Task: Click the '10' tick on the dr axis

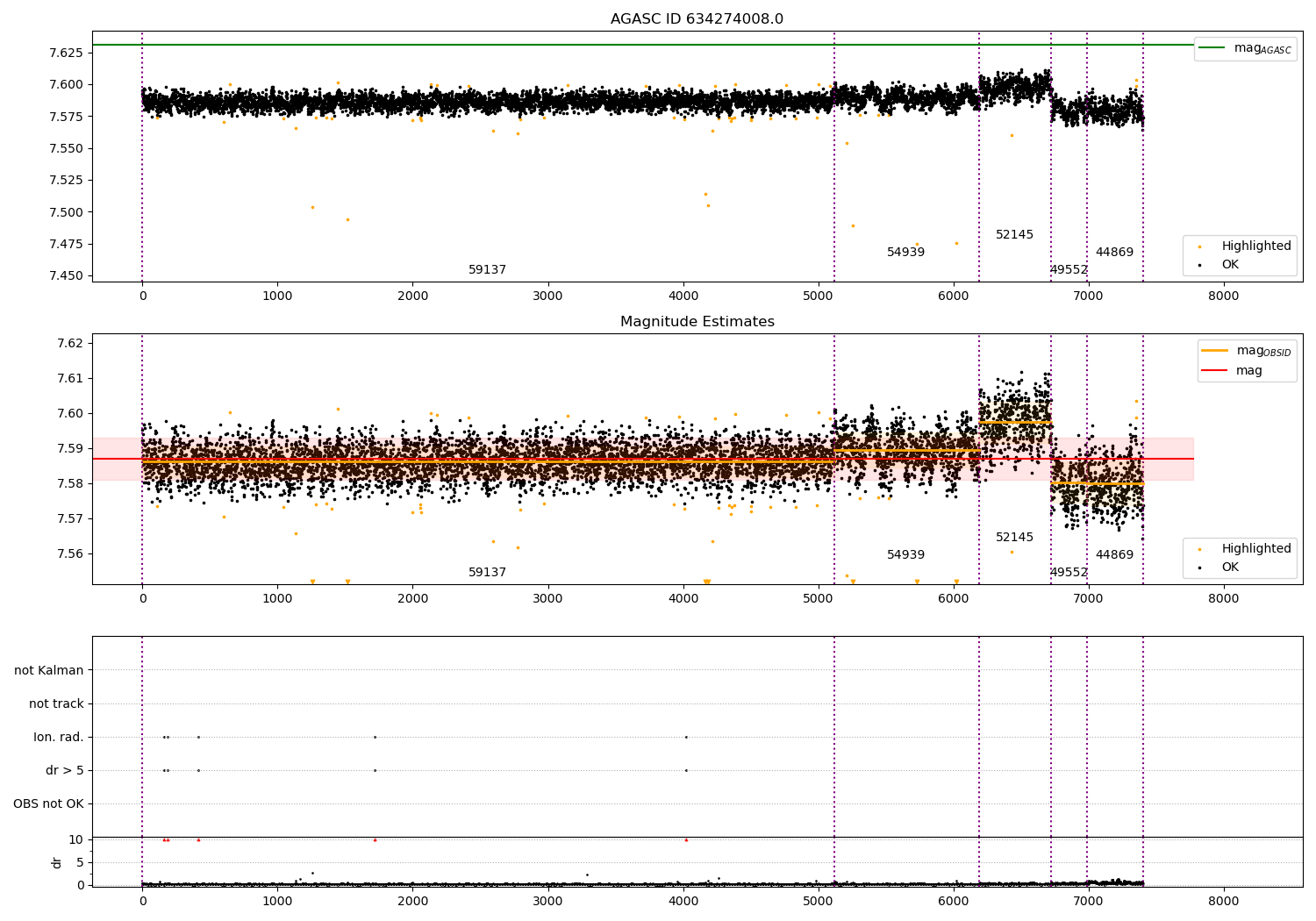Action: pyautogui.click(x=76, y=840)
